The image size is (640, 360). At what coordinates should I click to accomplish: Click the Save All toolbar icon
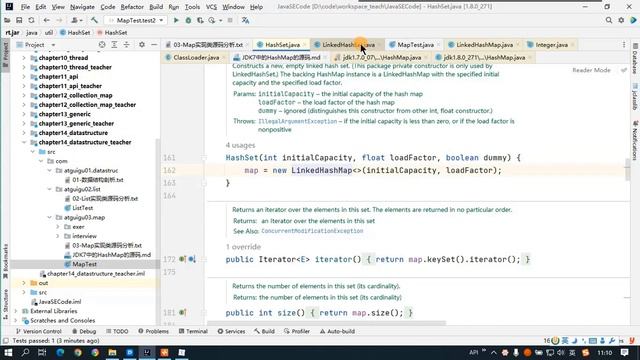pyautogui.click(x=19, y=20)
